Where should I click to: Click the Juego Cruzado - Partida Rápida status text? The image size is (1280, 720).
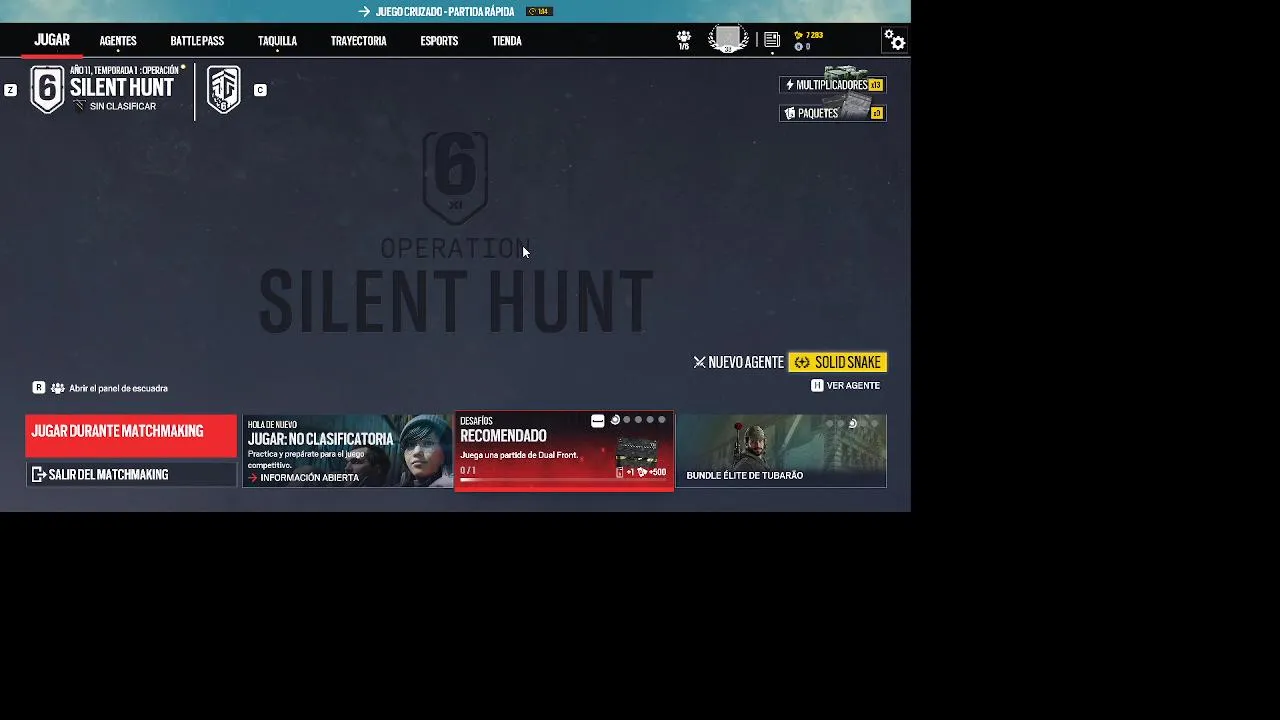tap(445, 12)
